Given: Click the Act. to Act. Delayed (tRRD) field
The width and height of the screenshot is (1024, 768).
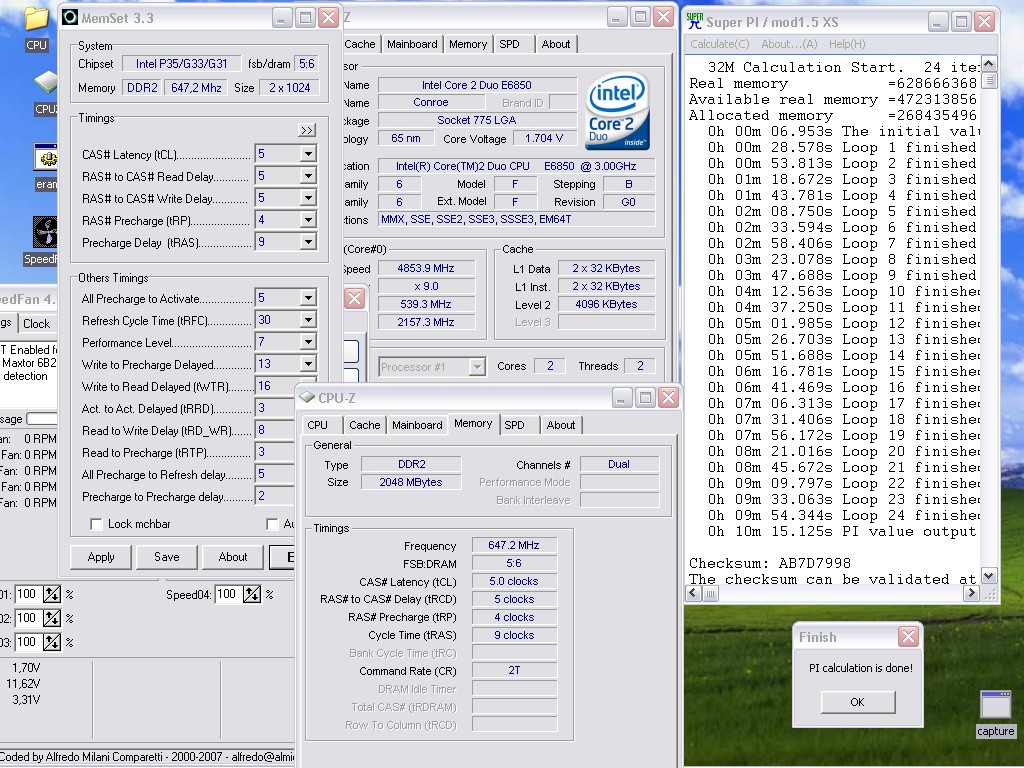Looking at the screenshot, I should [276, 408].
